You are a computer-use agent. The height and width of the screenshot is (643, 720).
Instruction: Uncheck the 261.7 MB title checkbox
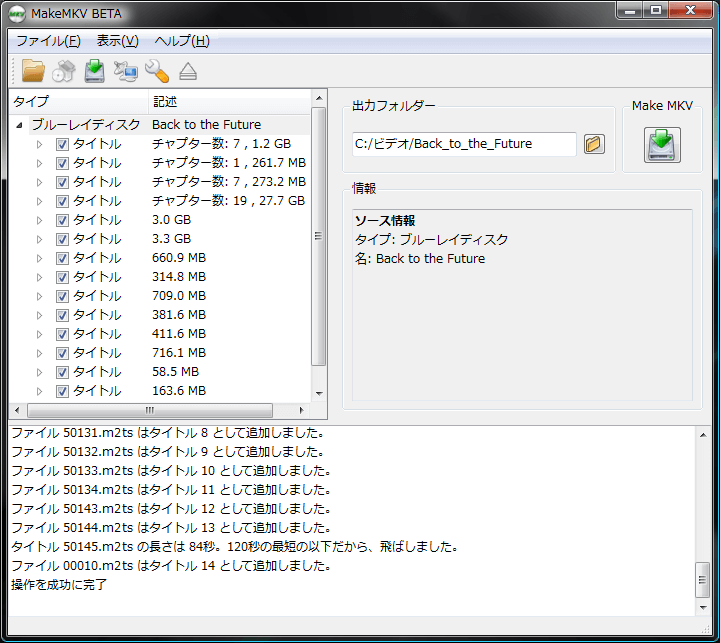pos(62,164)
